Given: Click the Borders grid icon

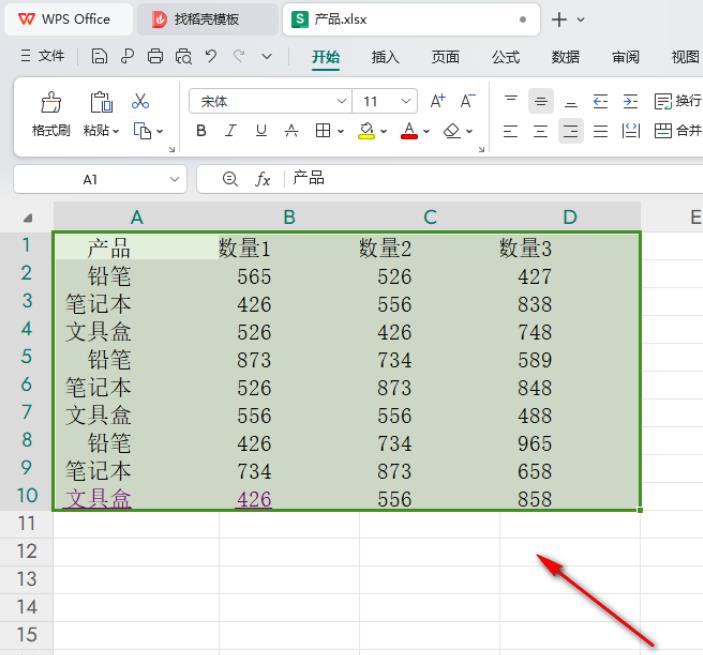Looking at the screenshot, I should [x=323, y=130].
